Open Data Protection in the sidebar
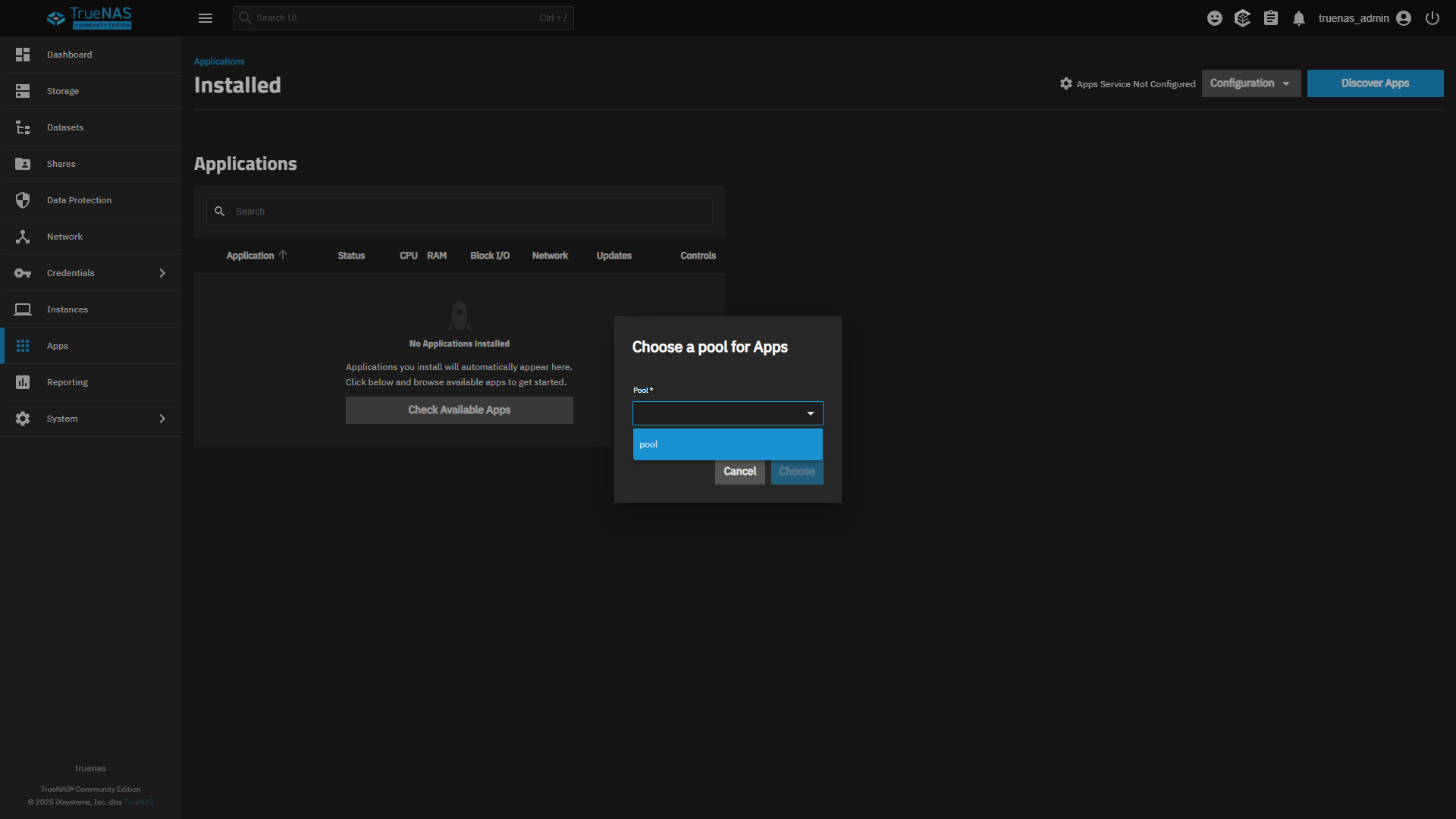1456x819 pixels. 79,200
